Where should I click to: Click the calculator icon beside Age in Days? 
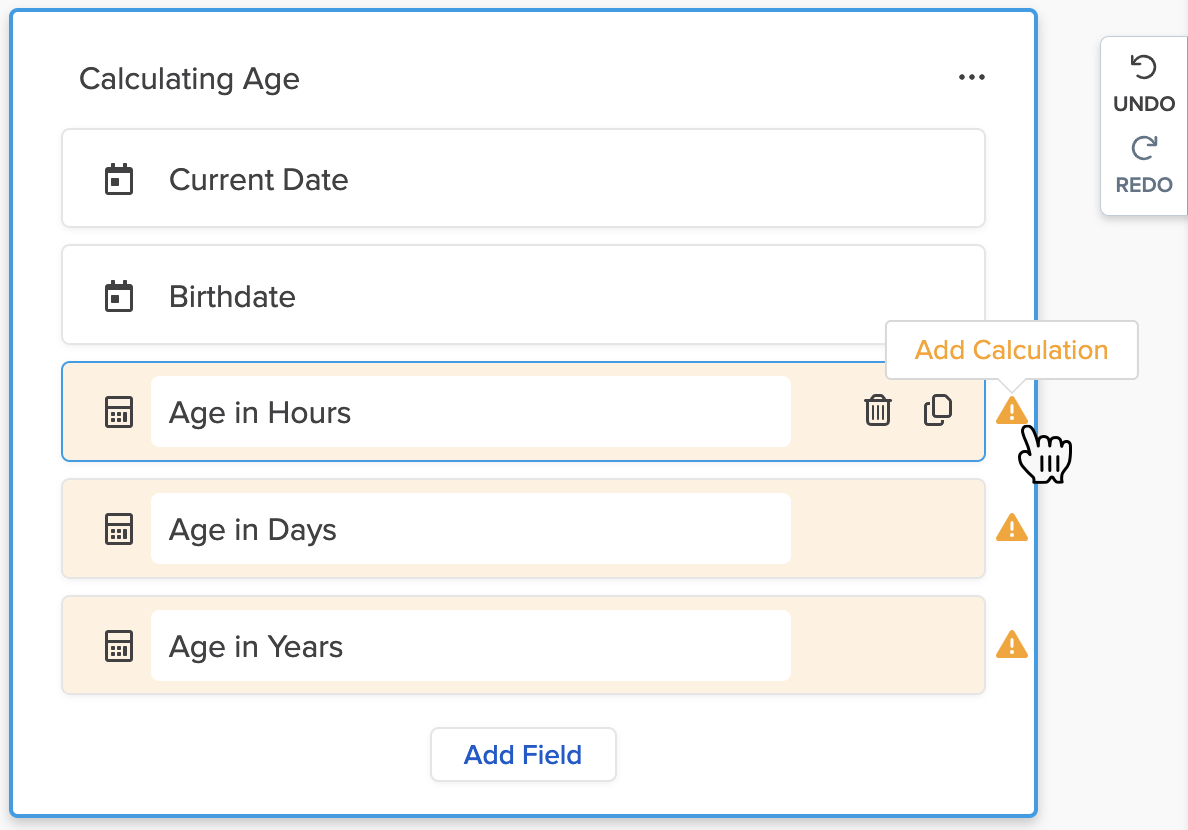pyautogui.click(x=119, y=529)
